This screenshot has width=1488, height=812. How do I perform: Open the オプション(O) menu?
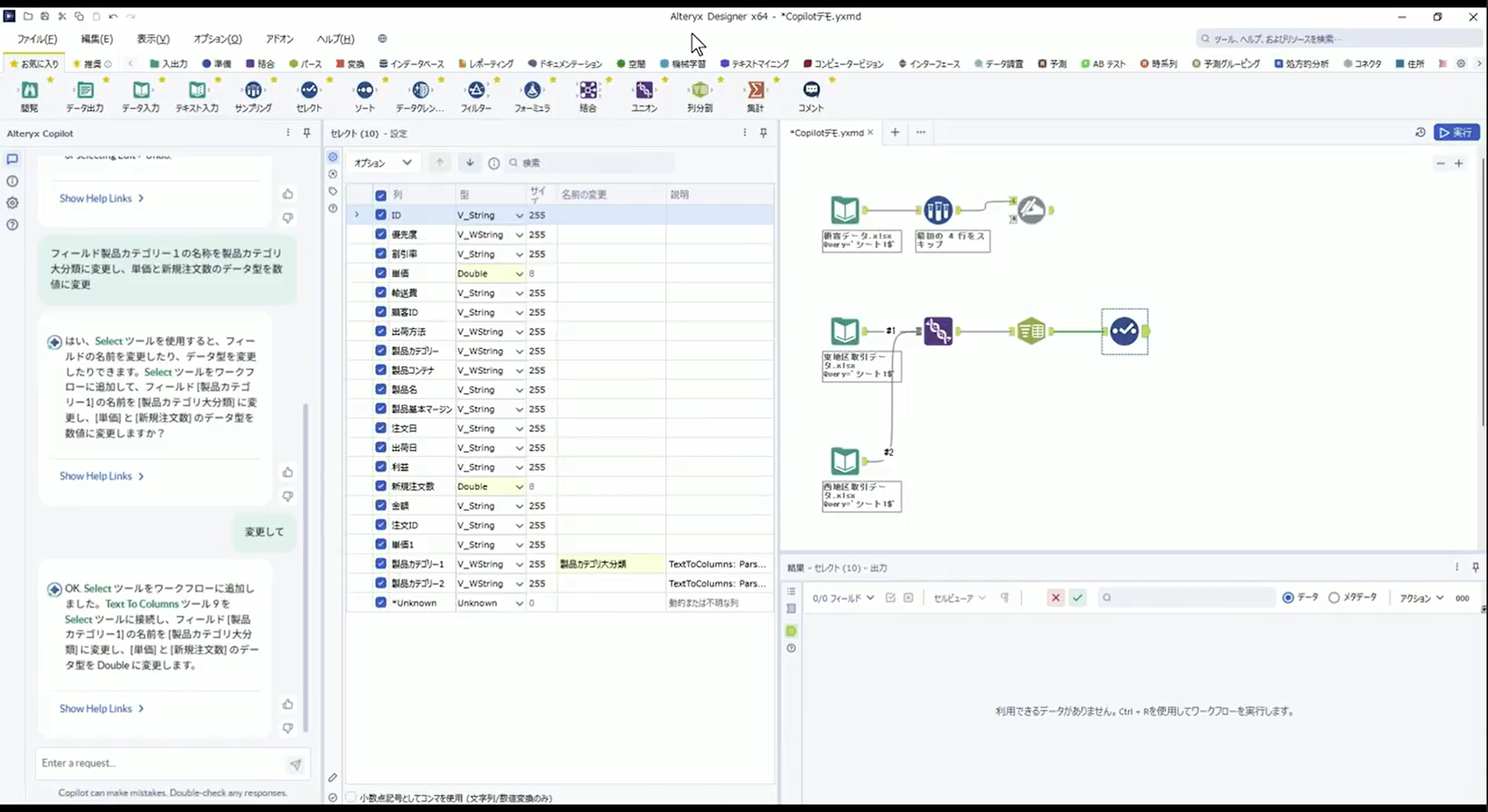click(217, 39)
